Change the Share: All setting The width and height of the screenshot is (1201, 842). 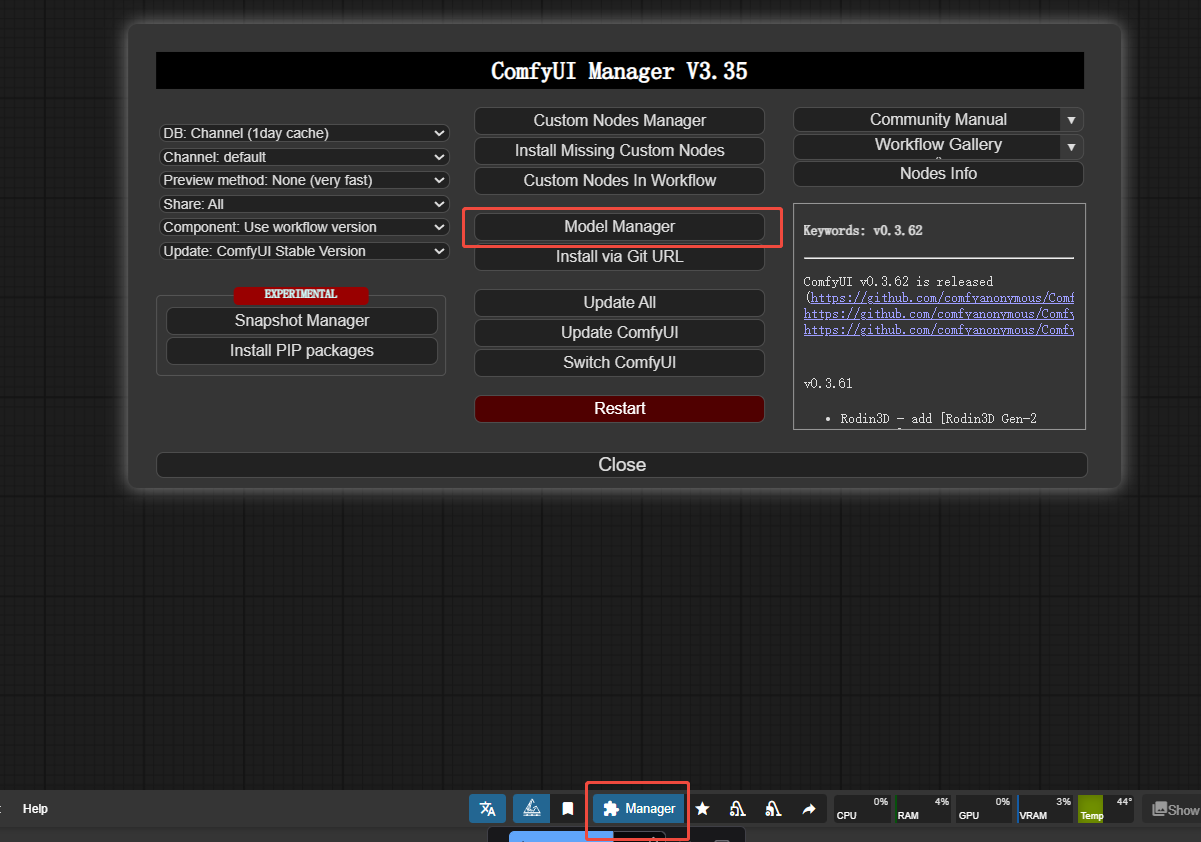pyautogui.click(x=304, y=203)
